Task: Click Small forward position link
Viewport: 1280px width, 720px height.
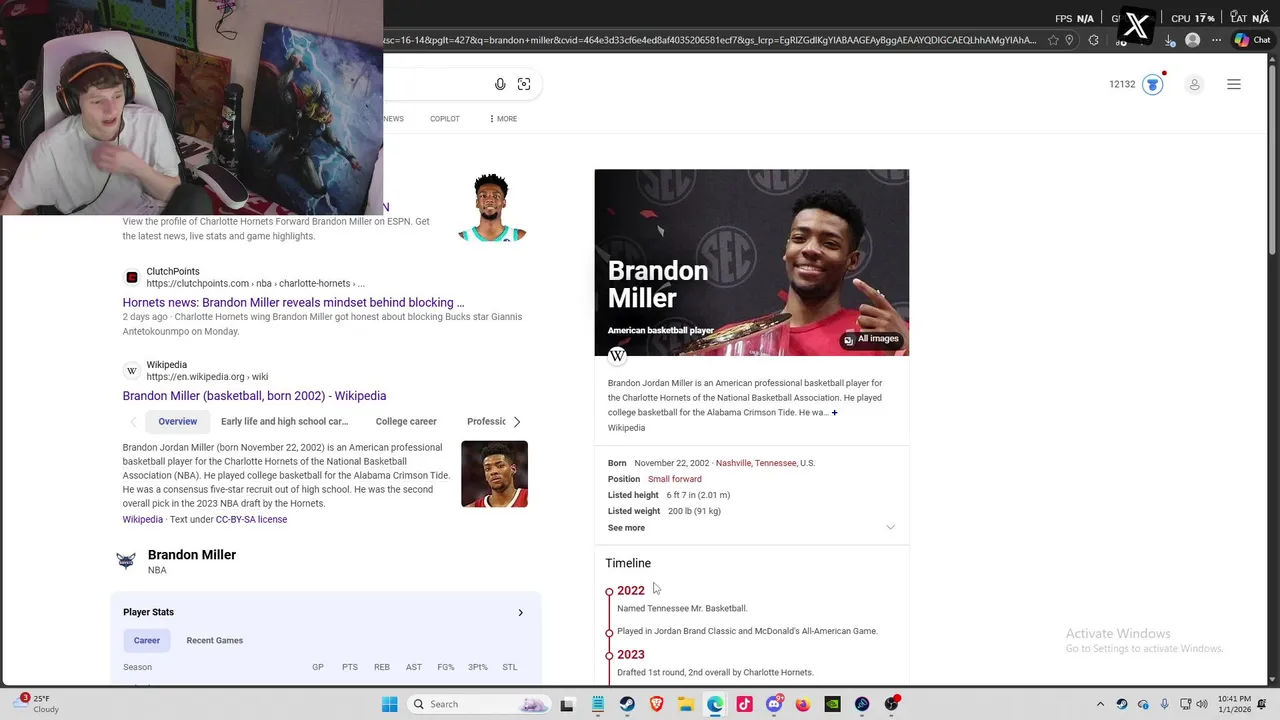Action: (x=675, y=479)
